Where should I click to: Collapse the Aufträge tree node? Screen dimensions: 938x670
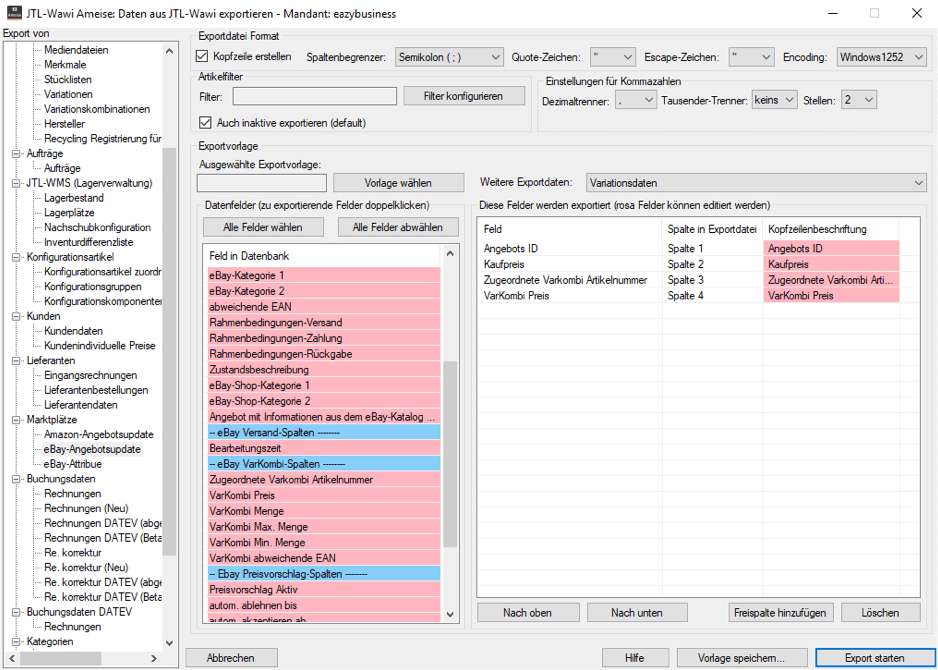click(x=16, y=154)
